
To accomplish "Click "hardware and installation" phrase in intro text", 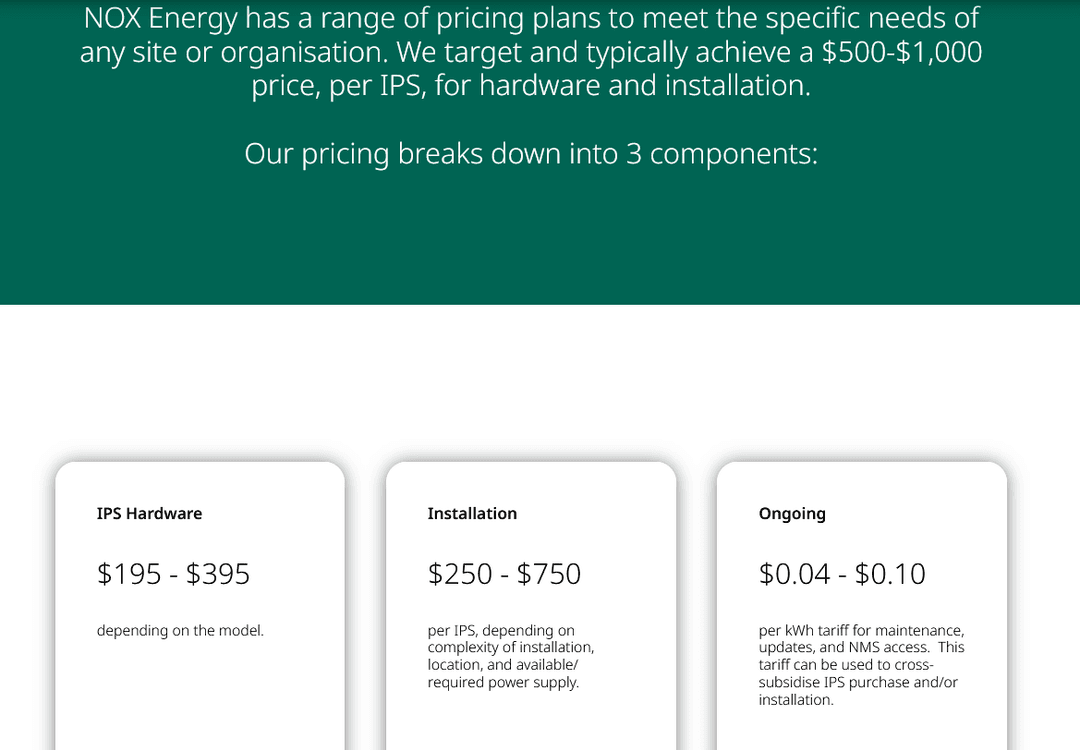I will pos(644,86).
